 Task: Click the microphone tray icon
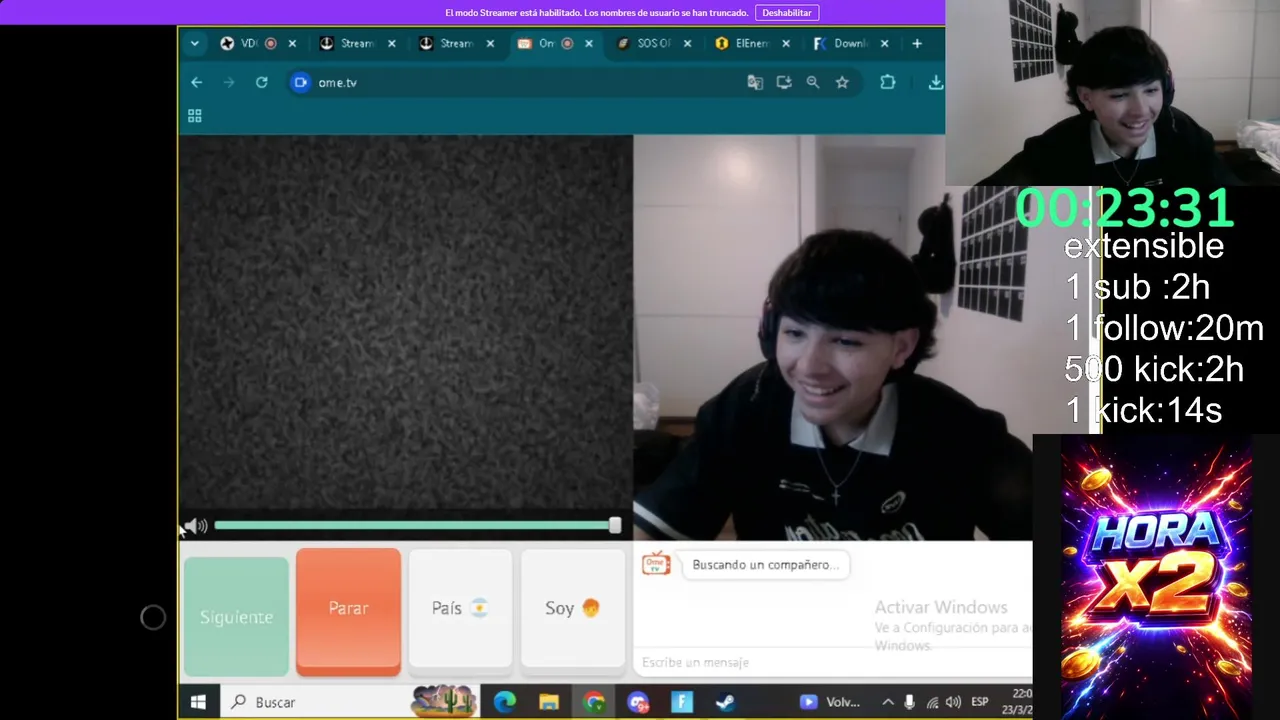[x=909, y=702]
